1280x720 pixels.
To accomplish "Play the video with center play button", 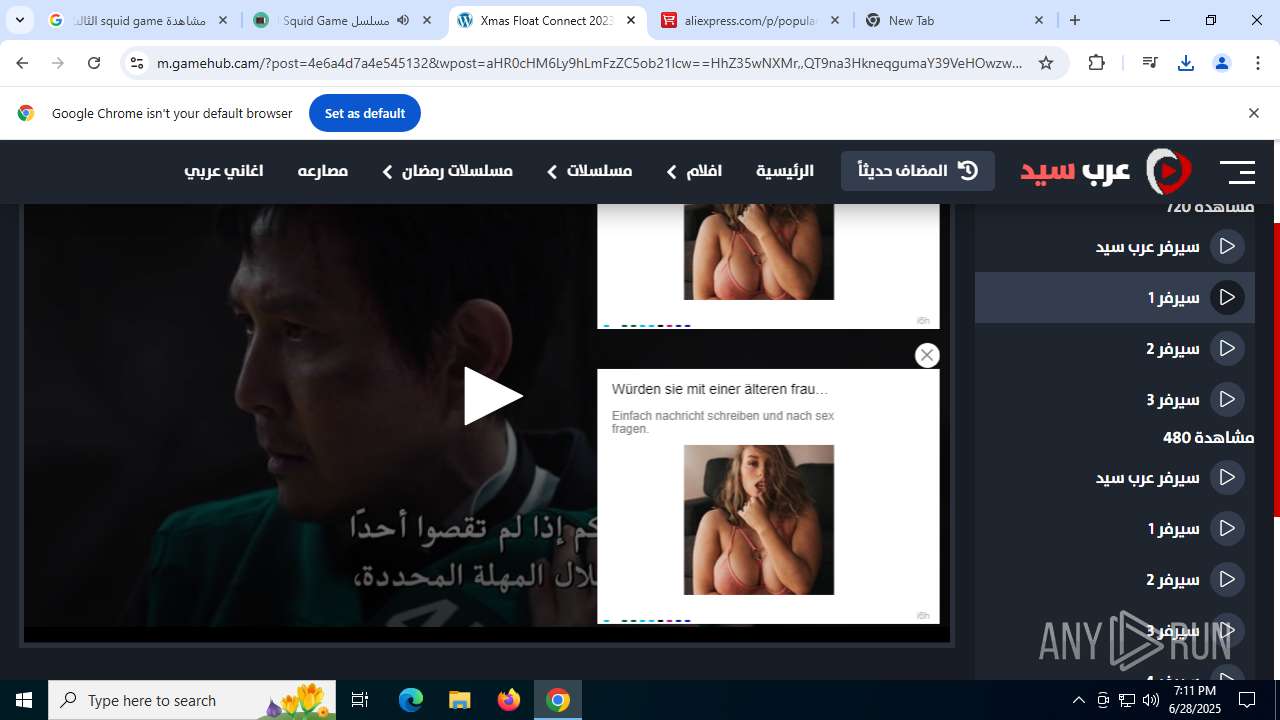I will click(492, 396).
